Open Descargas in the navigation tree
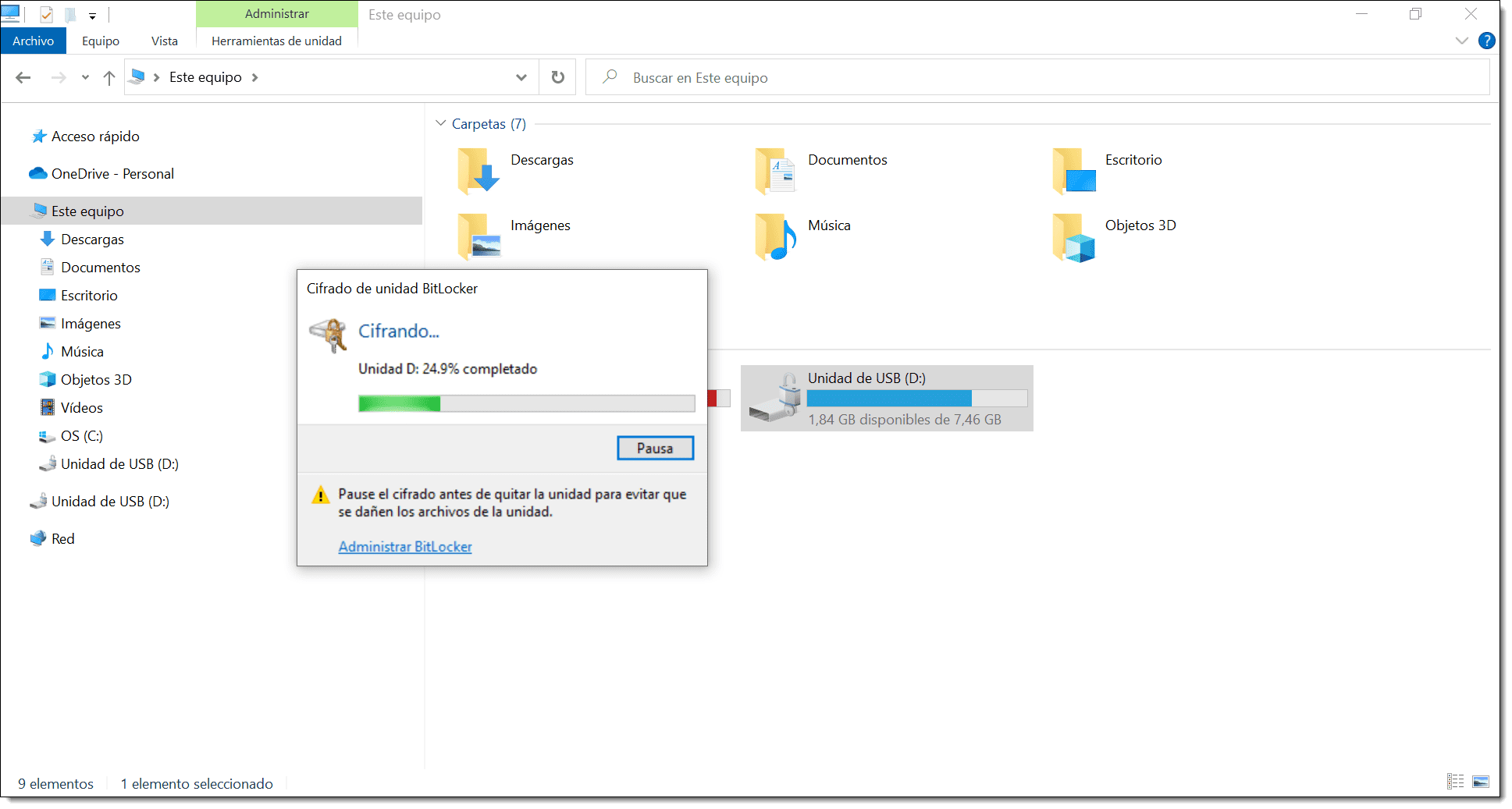This screenshot has height=809, width=1512. click(92, 240)
